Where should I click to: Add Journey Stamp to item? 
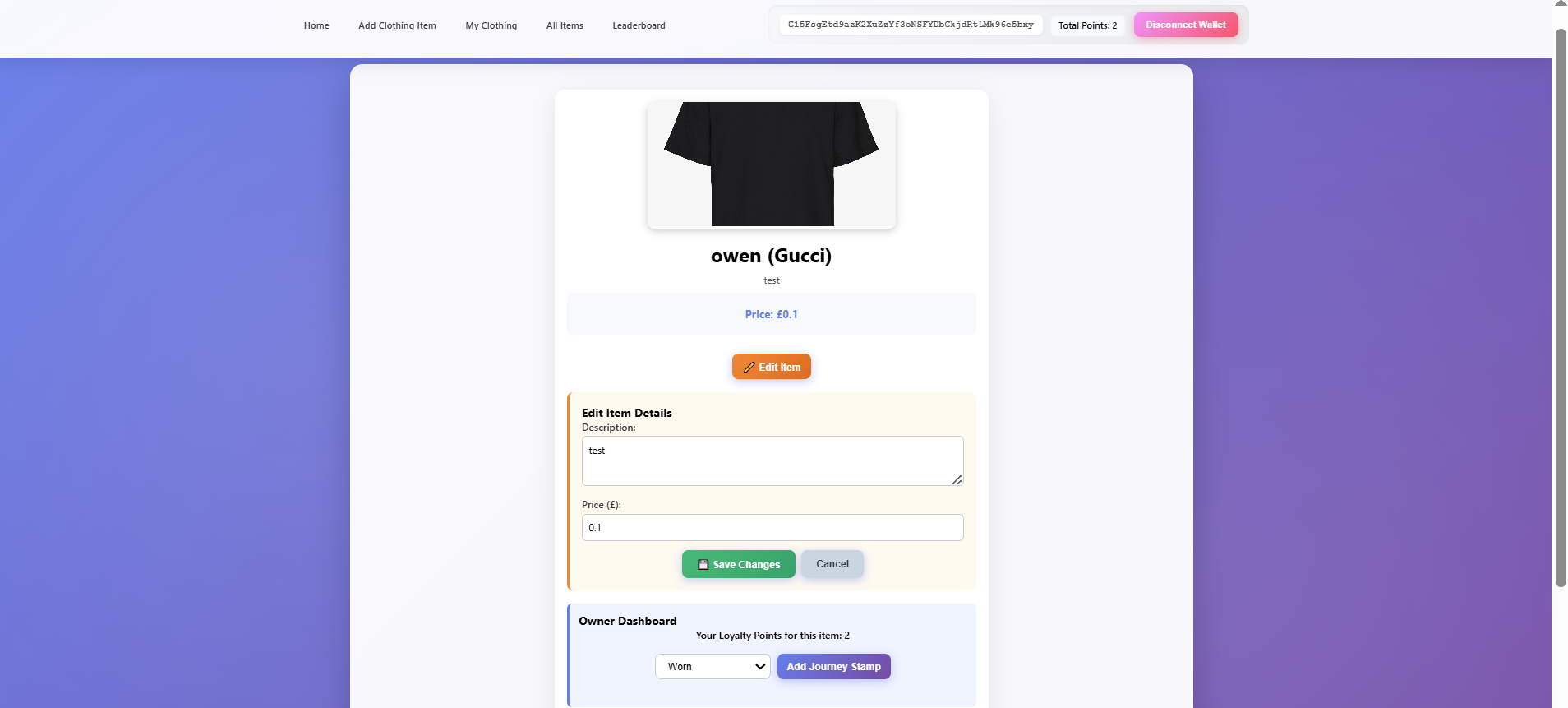point(833,666)
